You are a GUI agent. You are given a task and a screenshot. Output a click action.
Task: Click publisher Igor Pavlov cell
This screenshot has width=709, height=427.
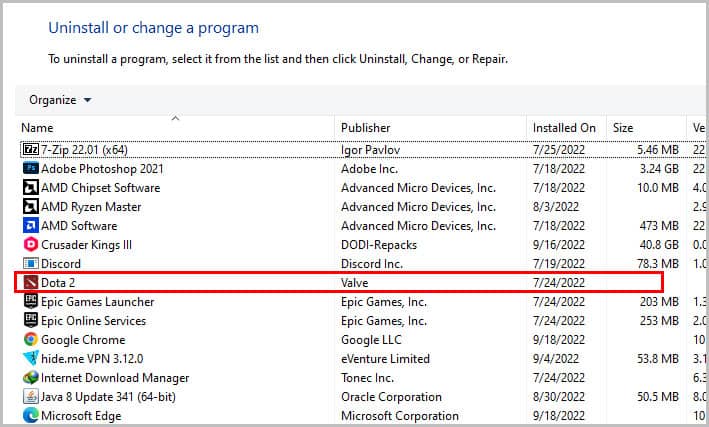370,149
